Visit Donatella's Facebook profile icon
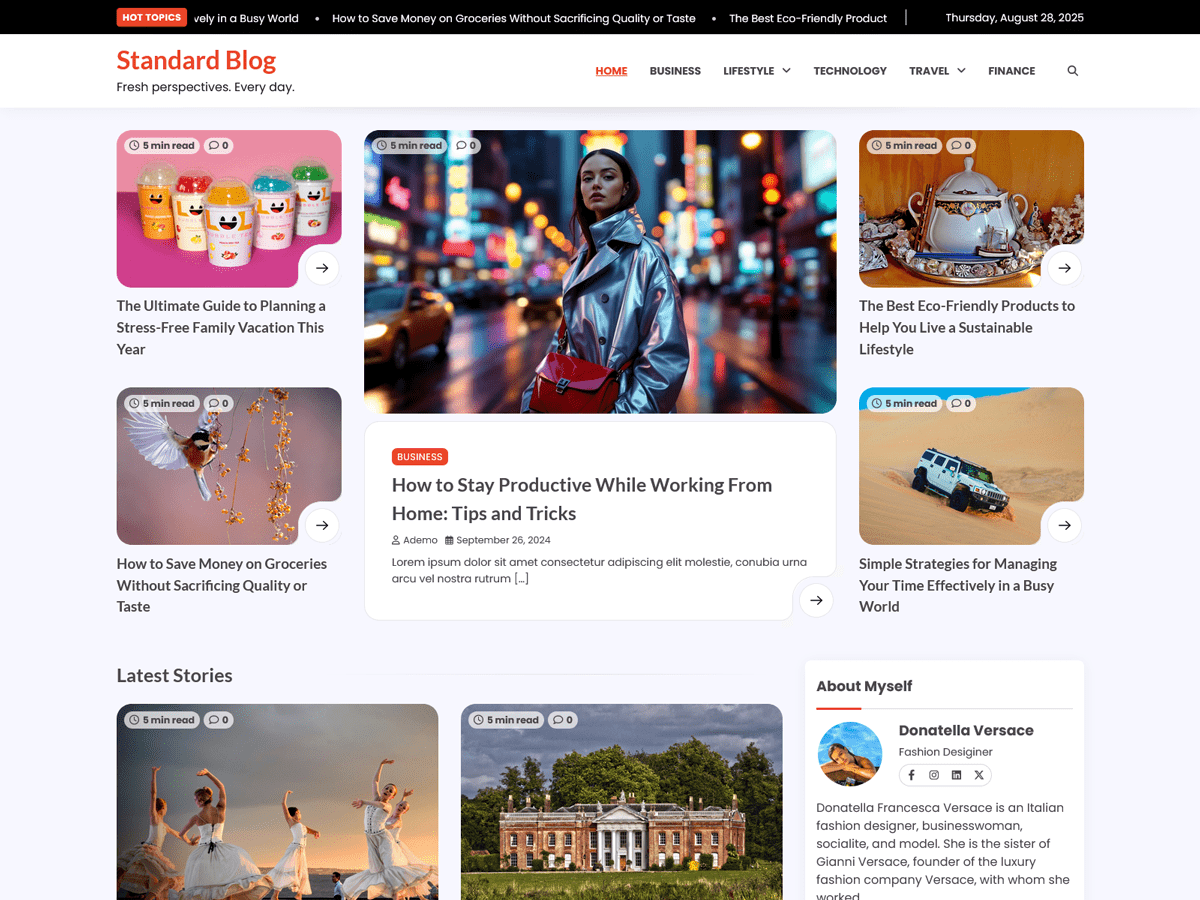Viewport: 1200px width, 900px height. [x=911, y=774]
